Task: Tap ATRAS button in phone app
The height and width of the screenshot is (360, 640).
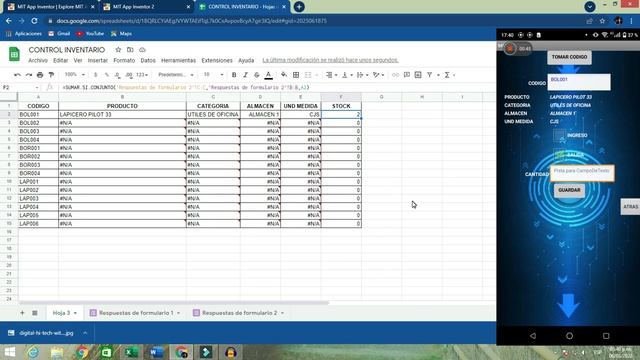Action: coord(630,207)
